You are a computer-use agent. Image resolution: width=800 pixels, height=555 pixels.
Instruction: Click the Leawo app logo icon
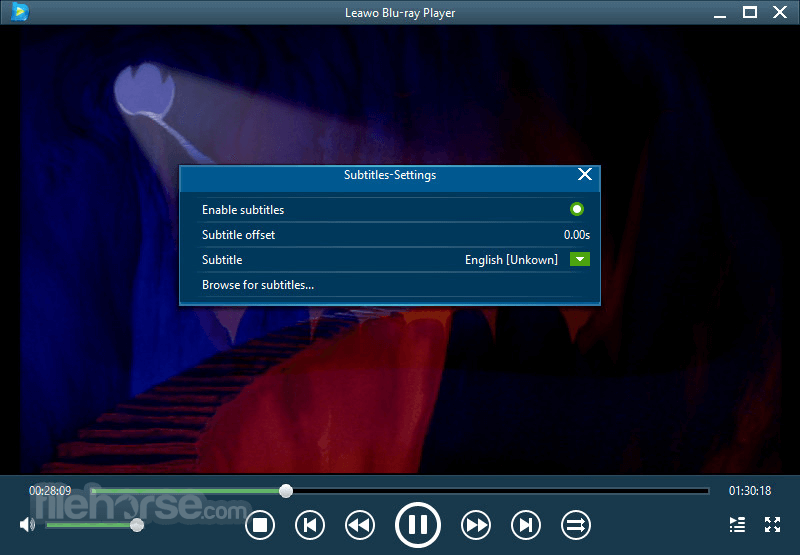pos(19,12)
